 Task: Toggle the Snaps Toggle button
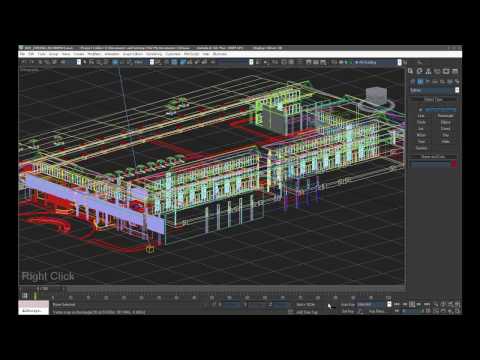coord(182,62)
